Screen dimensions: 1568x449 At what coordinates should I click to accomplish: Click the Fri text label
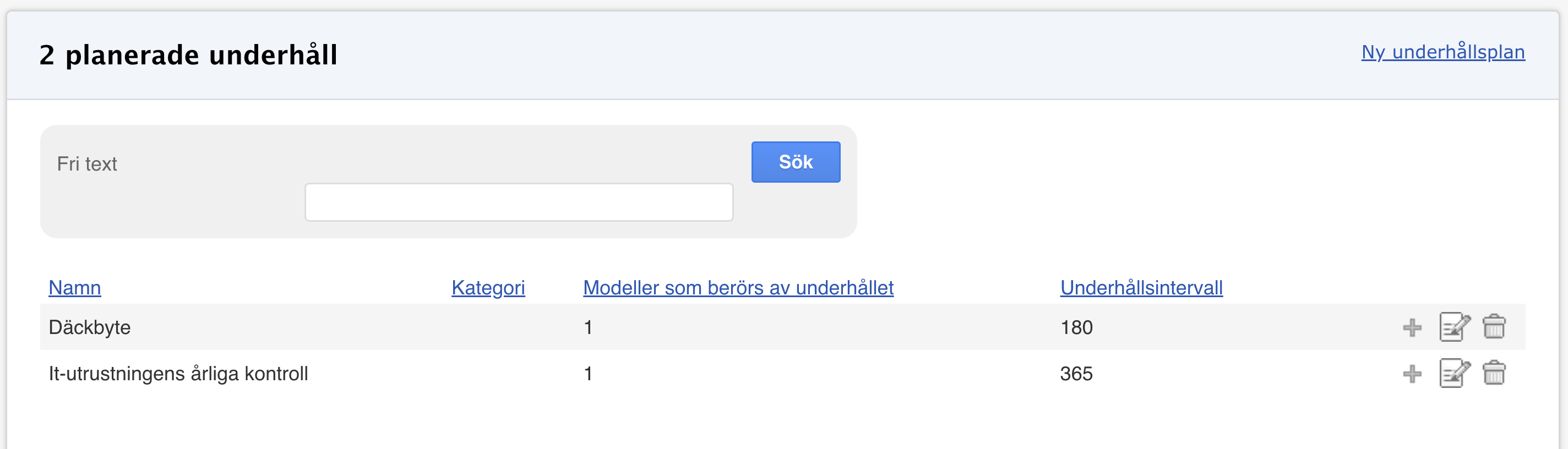click(x=86, y=163)
